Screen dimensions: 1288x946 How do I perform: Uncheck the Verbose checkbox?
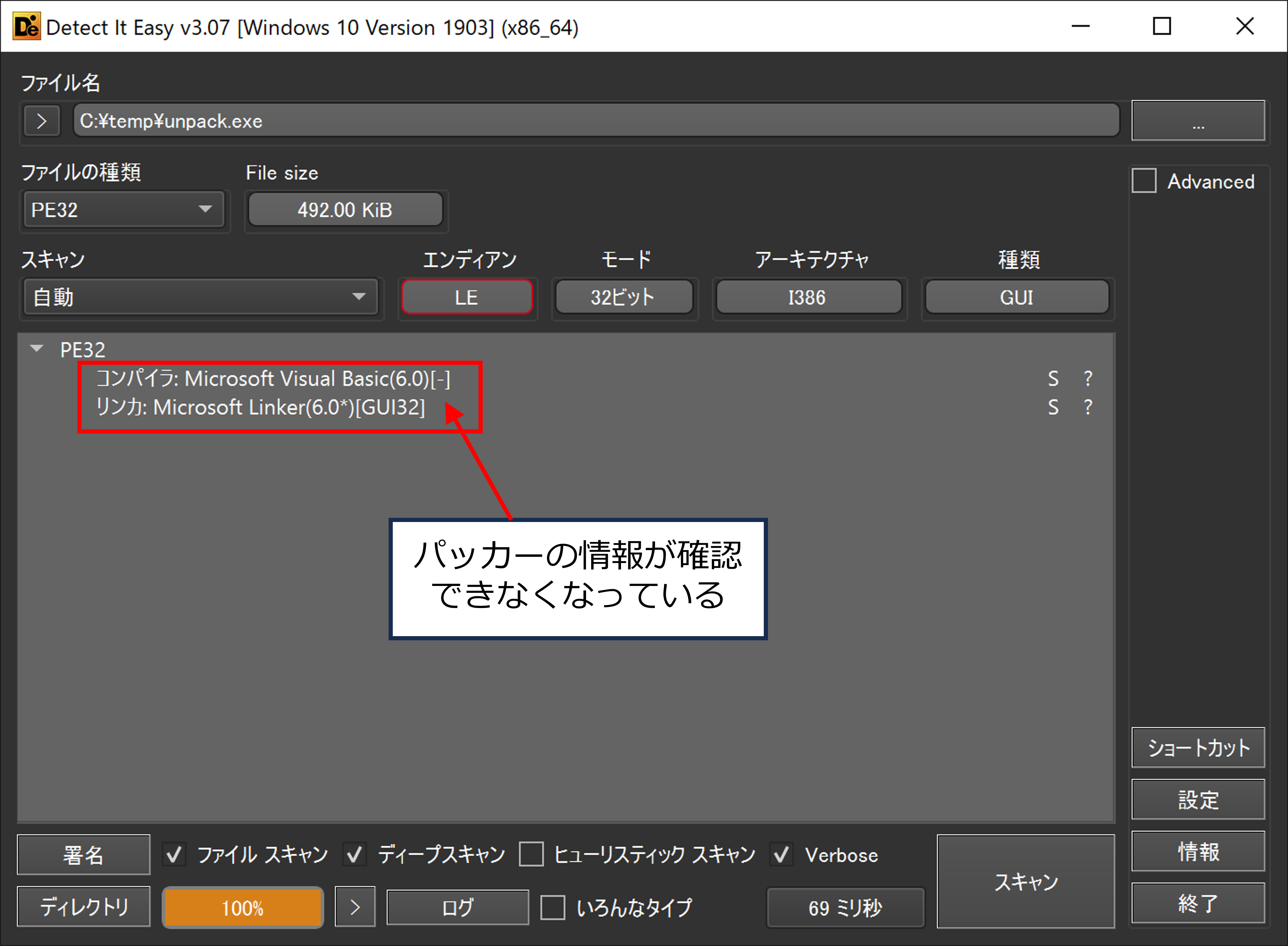781,854
